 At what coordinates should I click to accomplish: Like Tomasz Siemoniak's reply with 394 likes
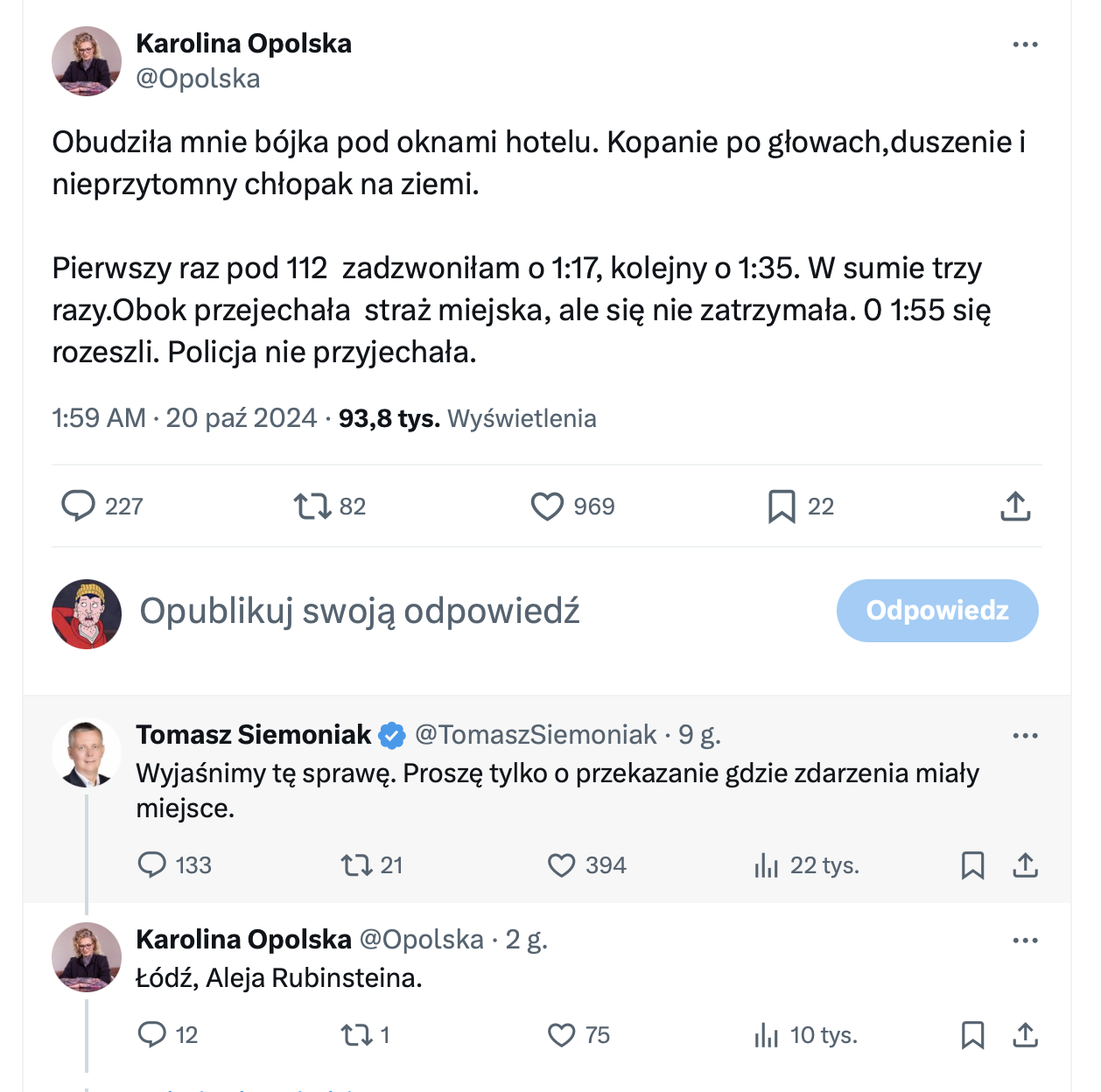coord(561,865)
